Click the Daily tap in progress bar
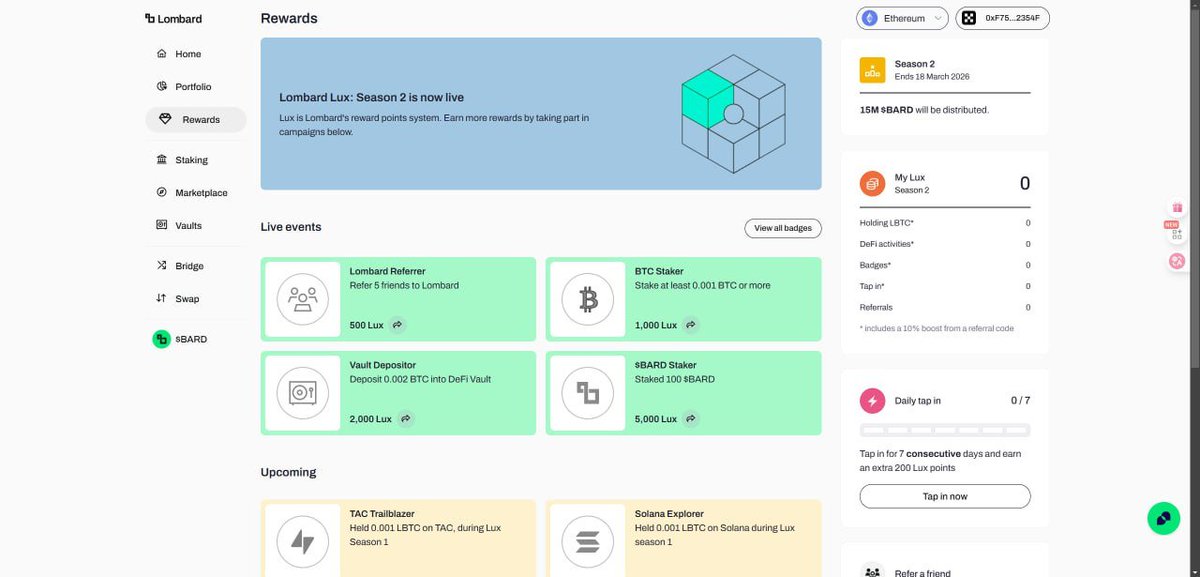This screenshot has width=1200, height=577. coord(945,430)
